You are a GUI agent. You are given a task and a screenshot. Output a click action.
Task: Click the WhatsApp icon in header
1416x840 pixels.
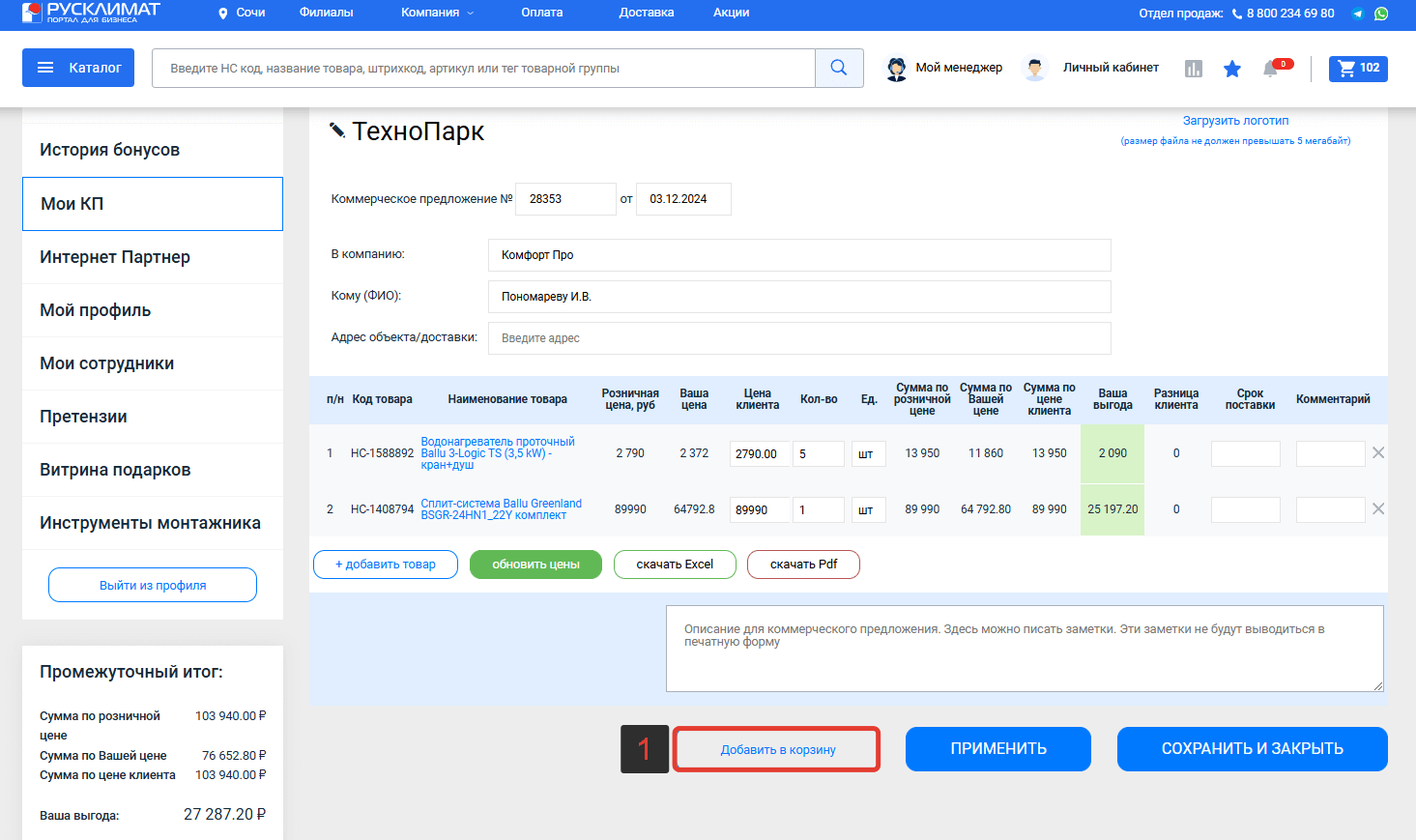click(1381, 14)
